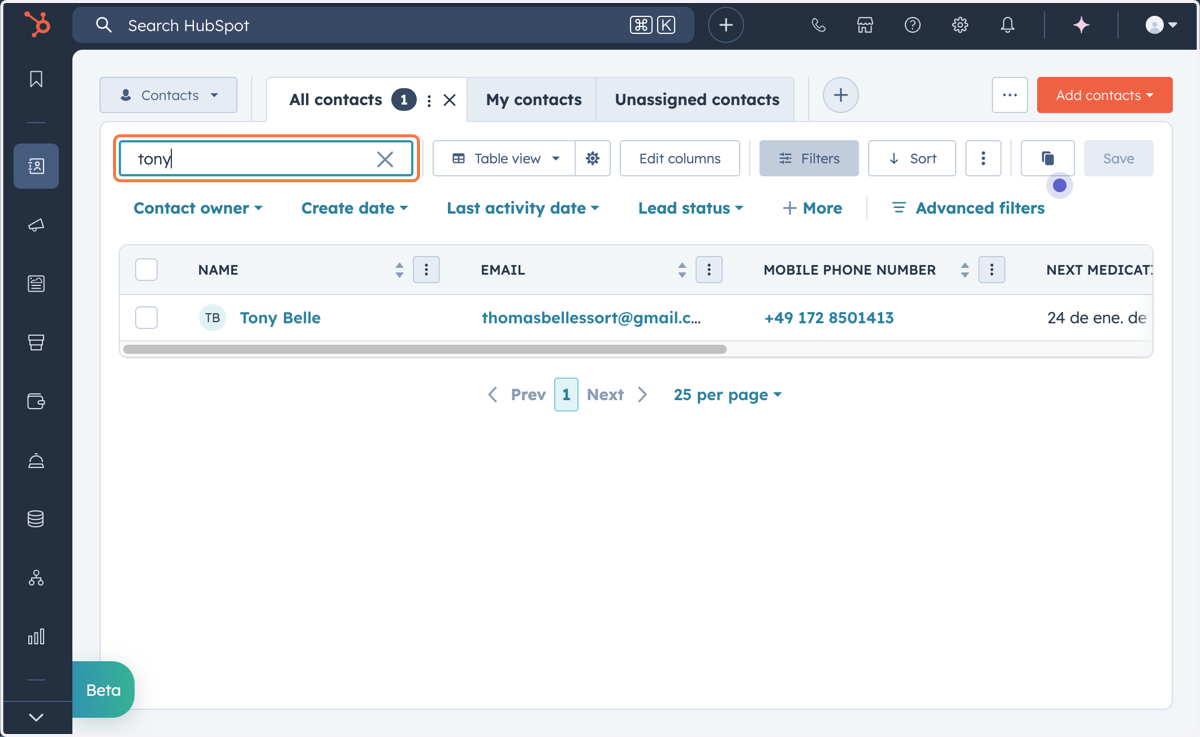The image size is (1200, 737).
Task: Open the CRM contacts icon in sidebar
Action: click(x=36, y=166)
